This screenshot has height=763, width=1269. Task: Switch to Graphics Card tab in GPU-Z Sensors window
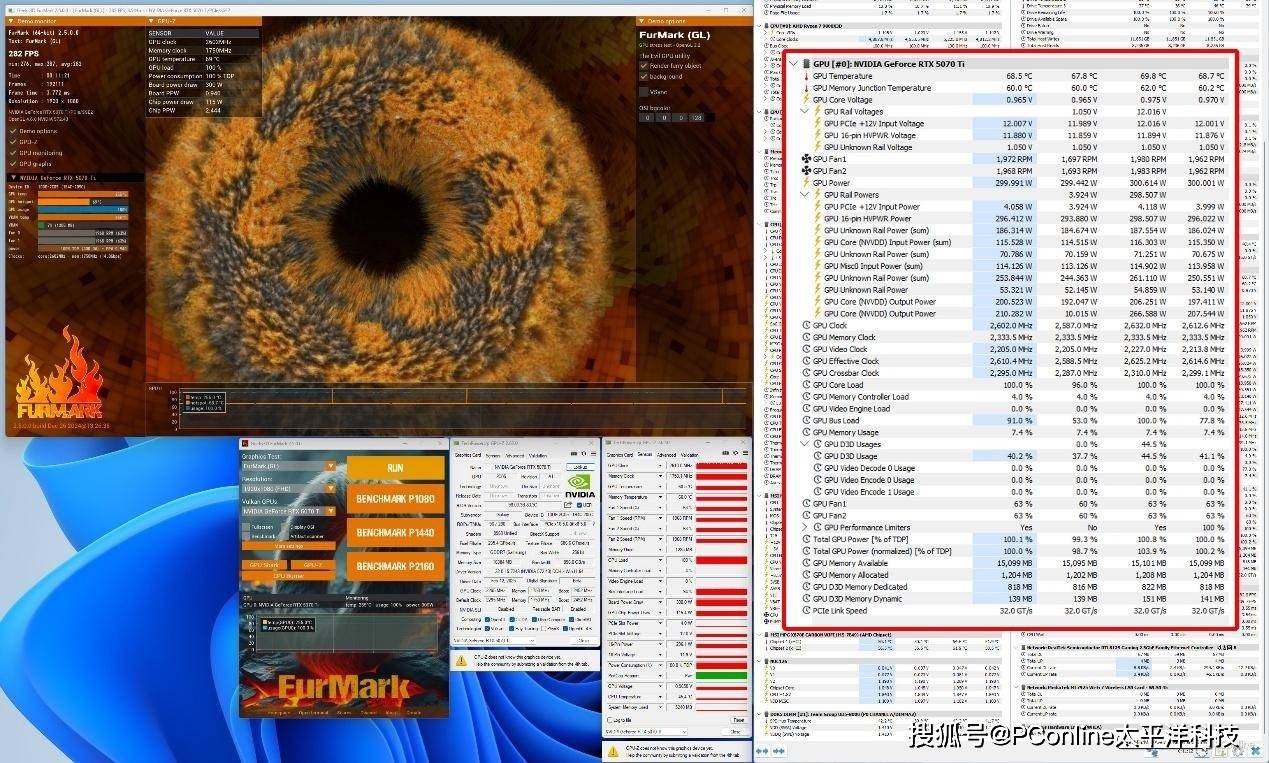[x=620, y=455]
